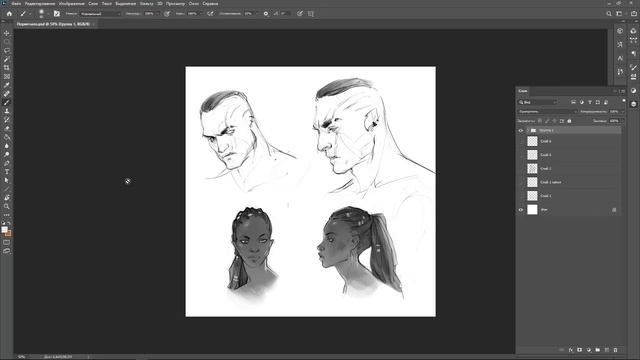Select the Move tool
Screen dimensions: 640x360
click(7, 33)
